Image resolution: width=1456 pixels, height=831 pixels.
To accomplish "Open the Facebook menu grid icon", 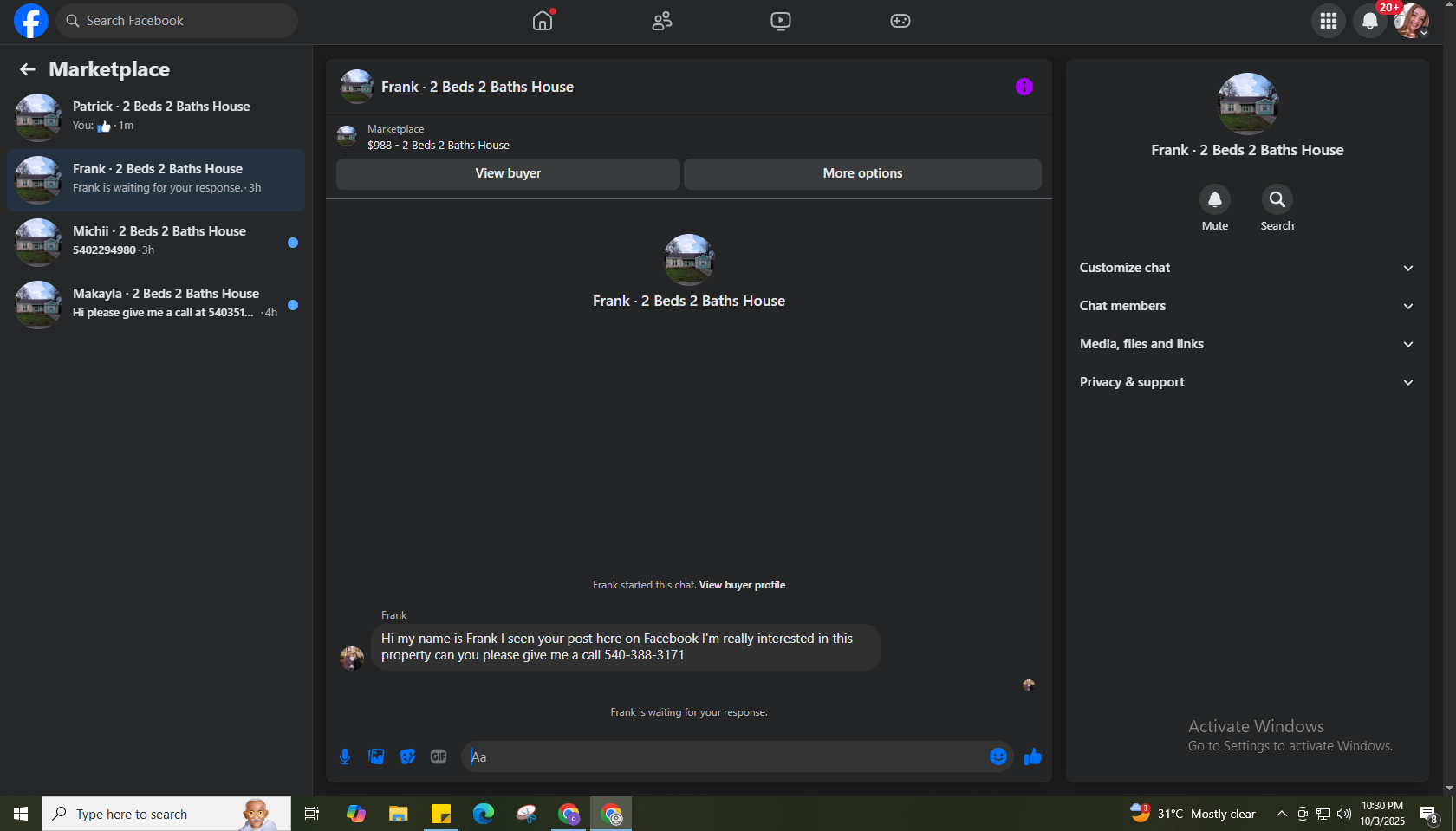I will 1329,21.
